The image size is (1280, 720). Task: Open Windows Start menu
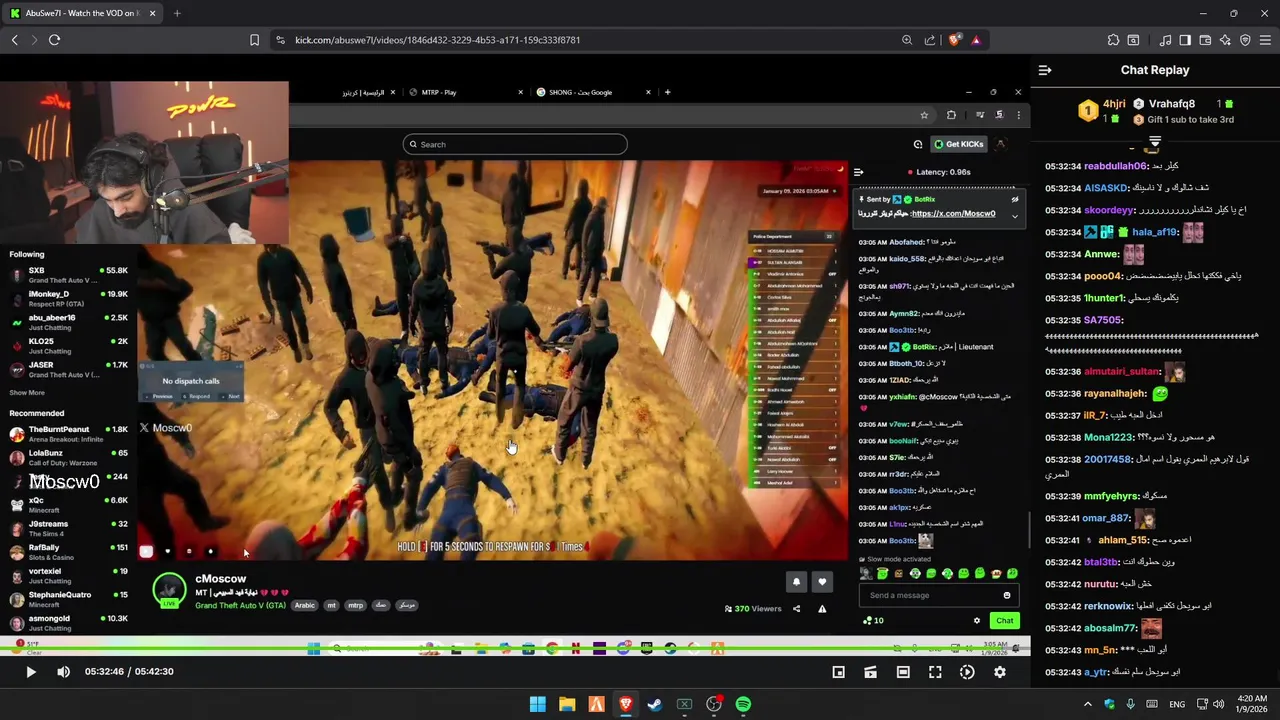(537, 704)
